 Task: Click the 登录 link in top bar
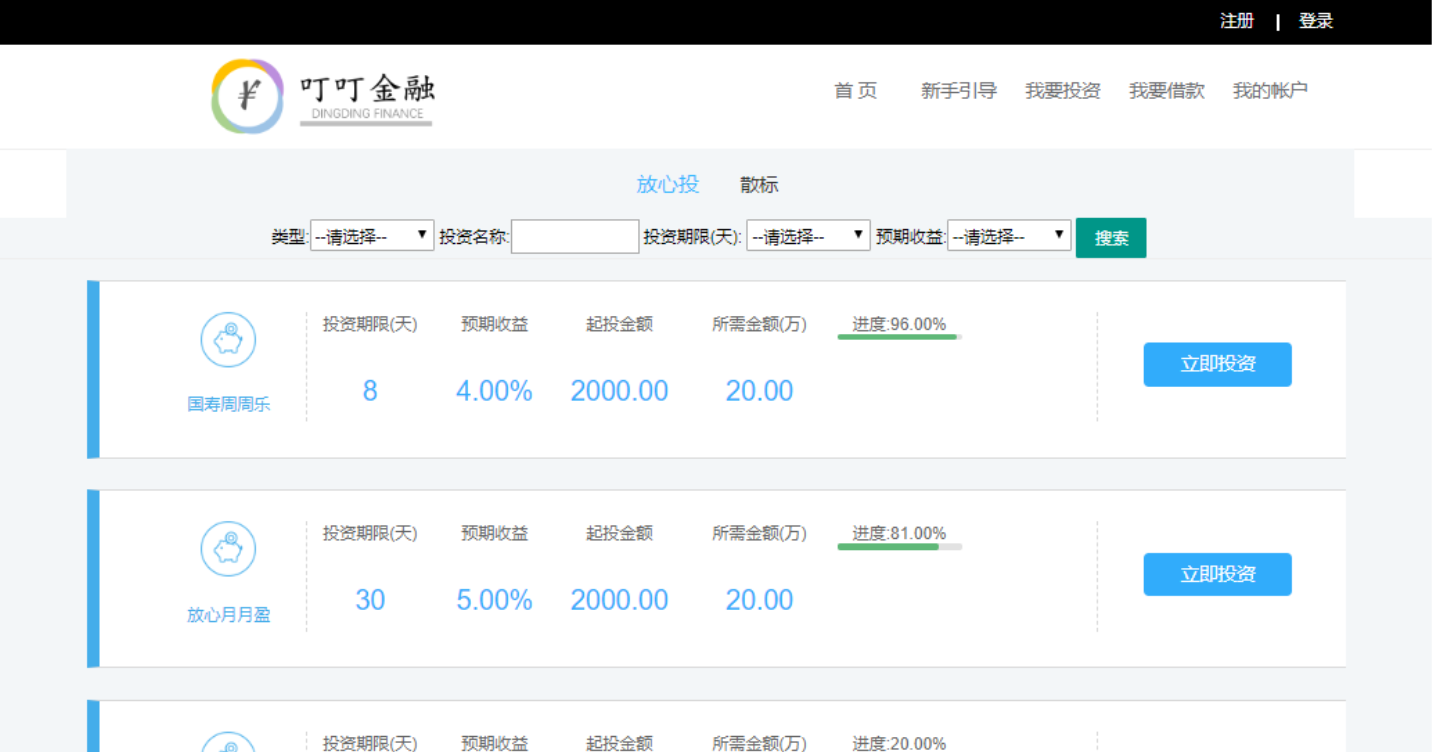[x=1316, y=21]
